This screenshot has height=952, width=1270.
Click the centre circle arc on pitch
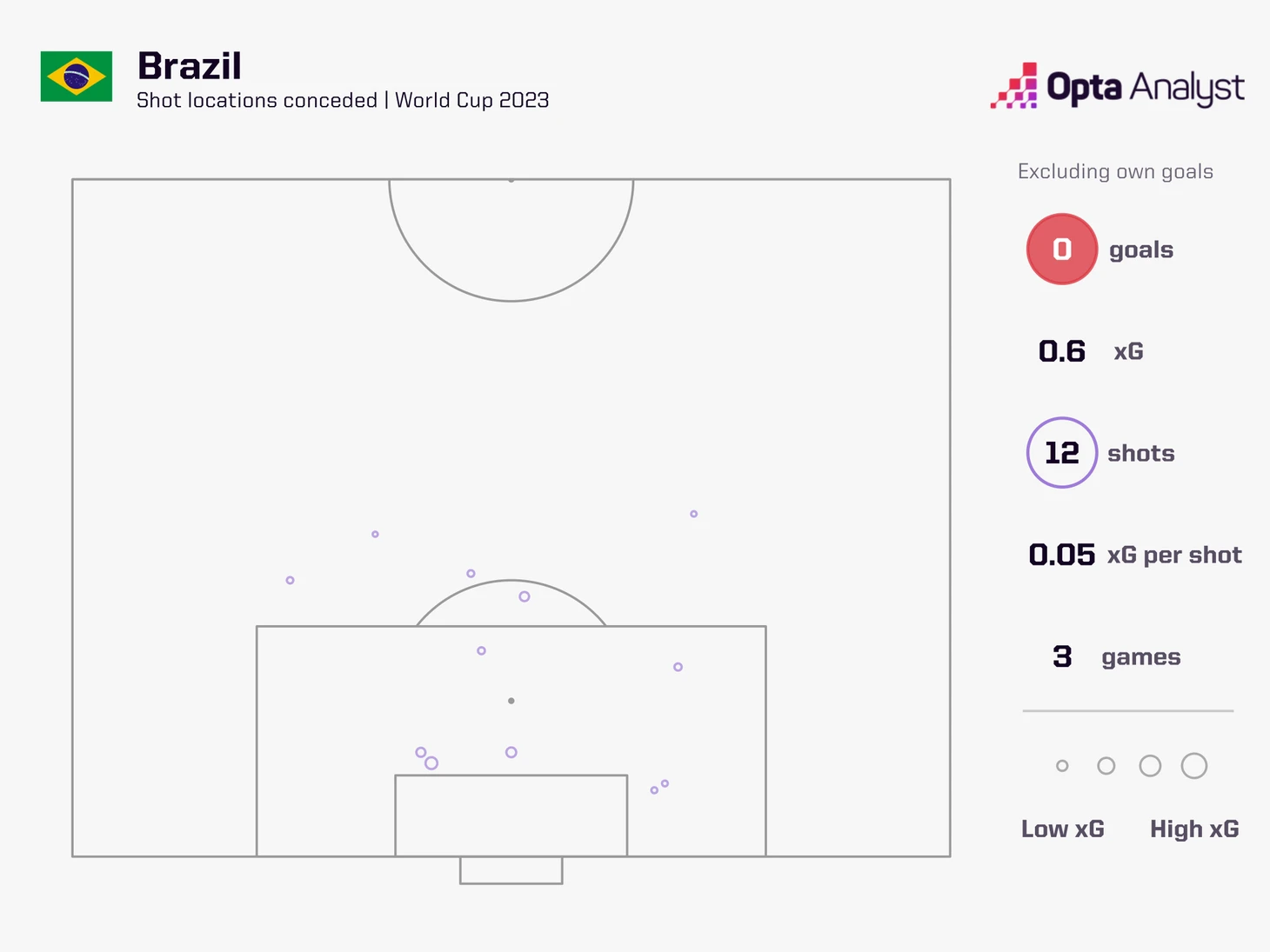click(511, 241)
